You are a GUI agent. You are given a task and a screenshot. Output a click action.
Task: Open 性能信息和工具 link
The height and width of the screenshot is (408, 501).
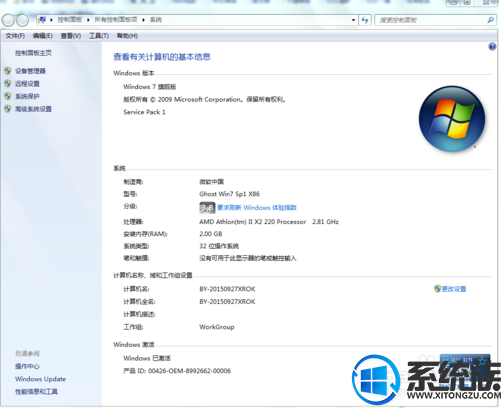point(36,392)
